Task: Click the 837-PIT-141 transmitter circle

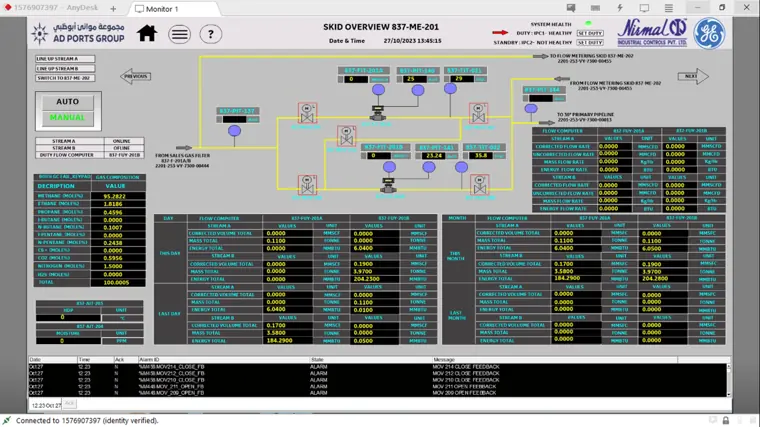Action: (x=428, y=167)
